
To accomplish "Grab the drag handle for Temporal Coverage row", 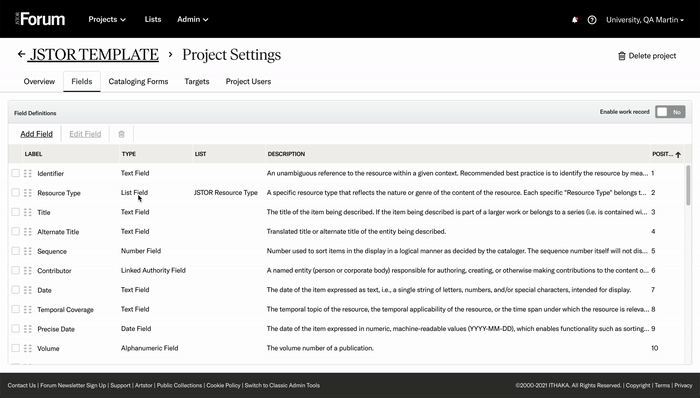I will point(28,309).
